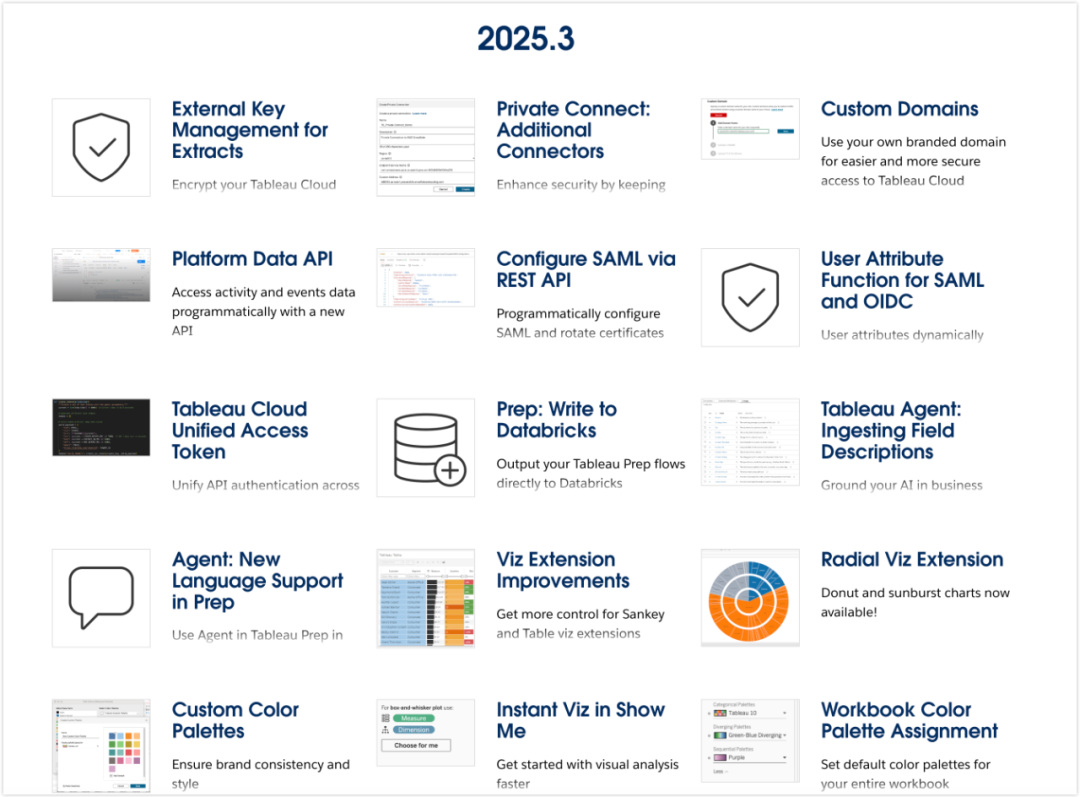Screen dimensions: 1080x797
Task: Open Instant Viz in Show Me title
Action: (x=581, y=720)
